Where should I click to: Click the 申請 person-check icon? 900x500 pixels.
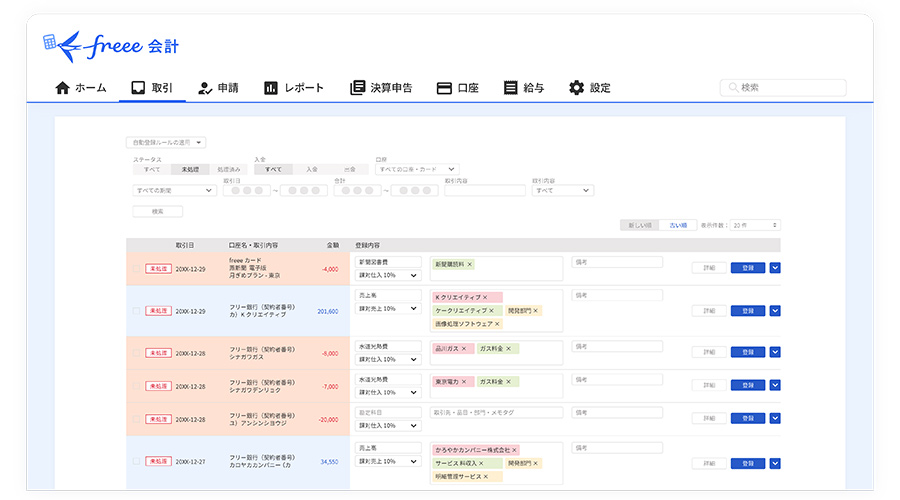(x=205, y=88)
